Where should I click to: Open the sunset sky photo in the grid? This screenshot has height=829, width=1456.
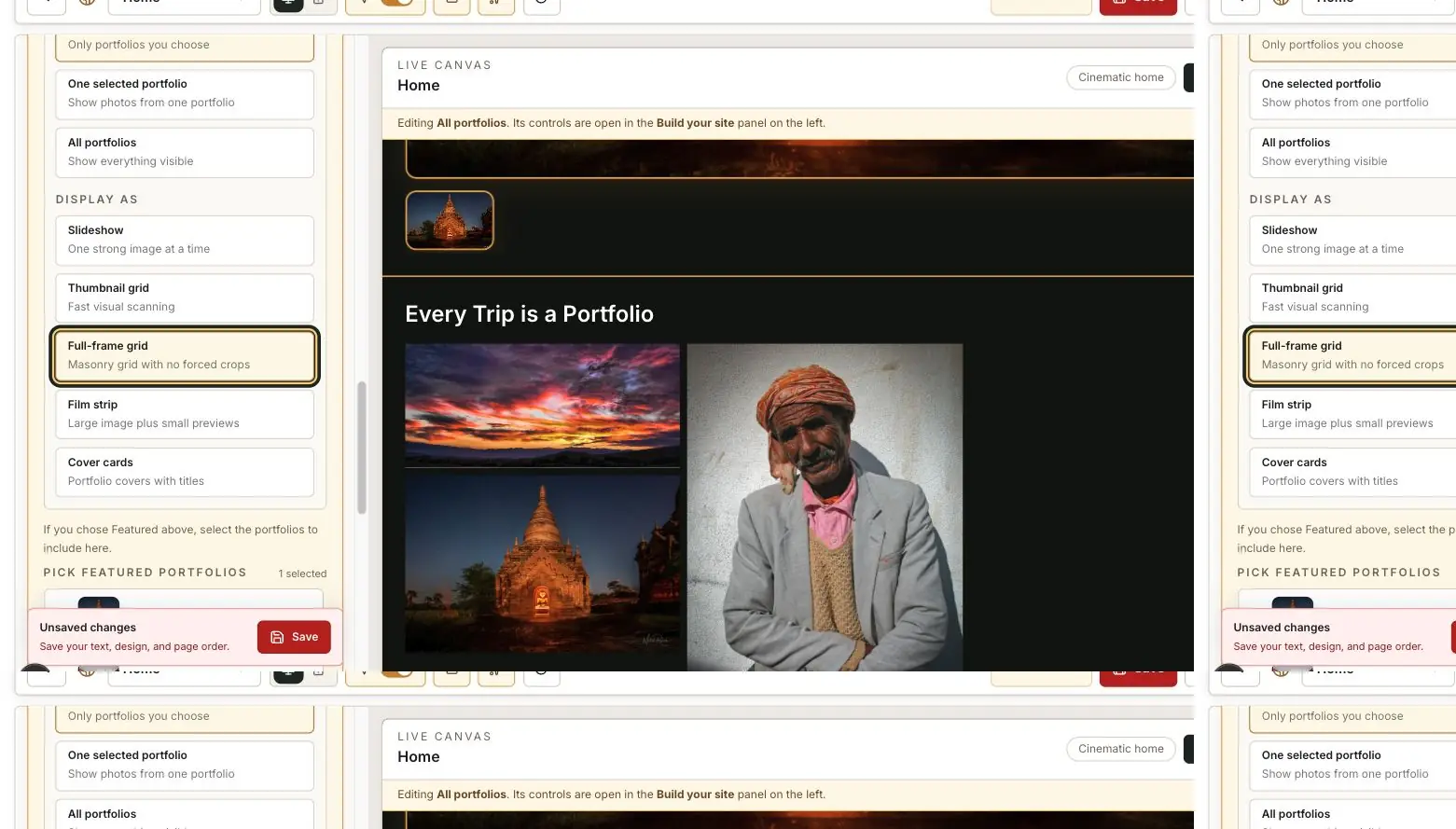tap(542, 405)
